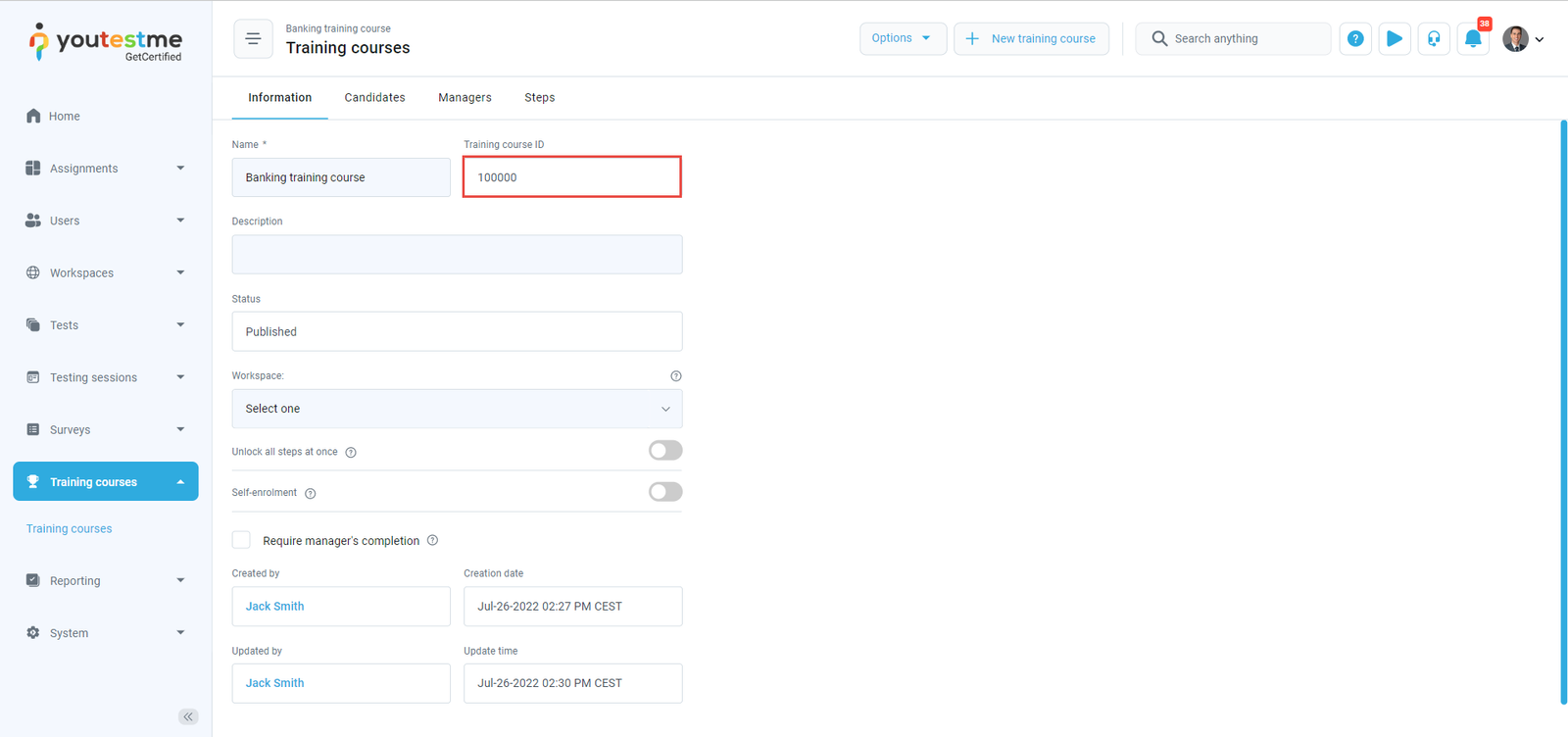Click the Workspace help info icon

point(675,376)
